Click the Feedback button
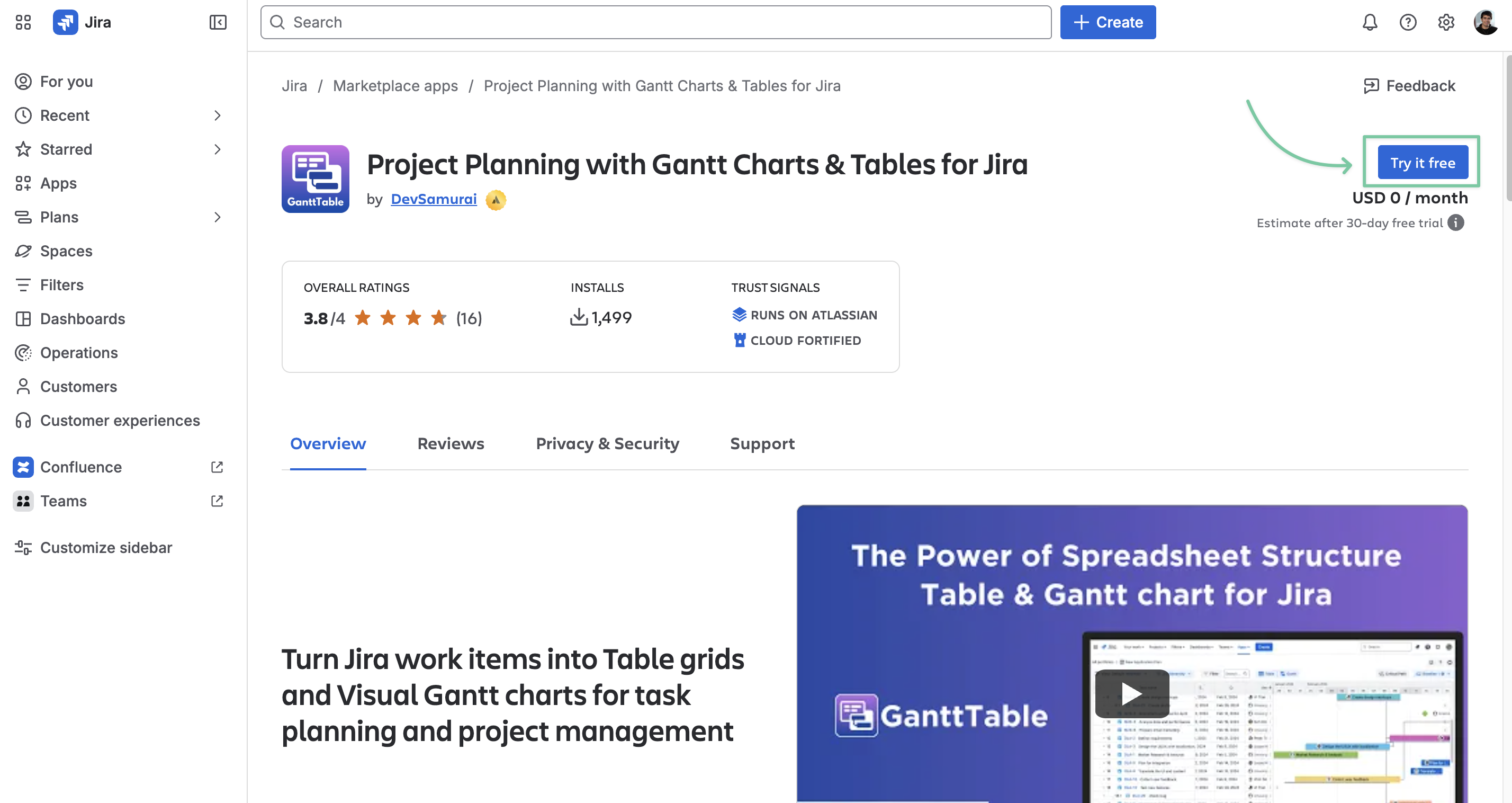This screenshot has height=803, width=1512. (x=1409, y=86)
